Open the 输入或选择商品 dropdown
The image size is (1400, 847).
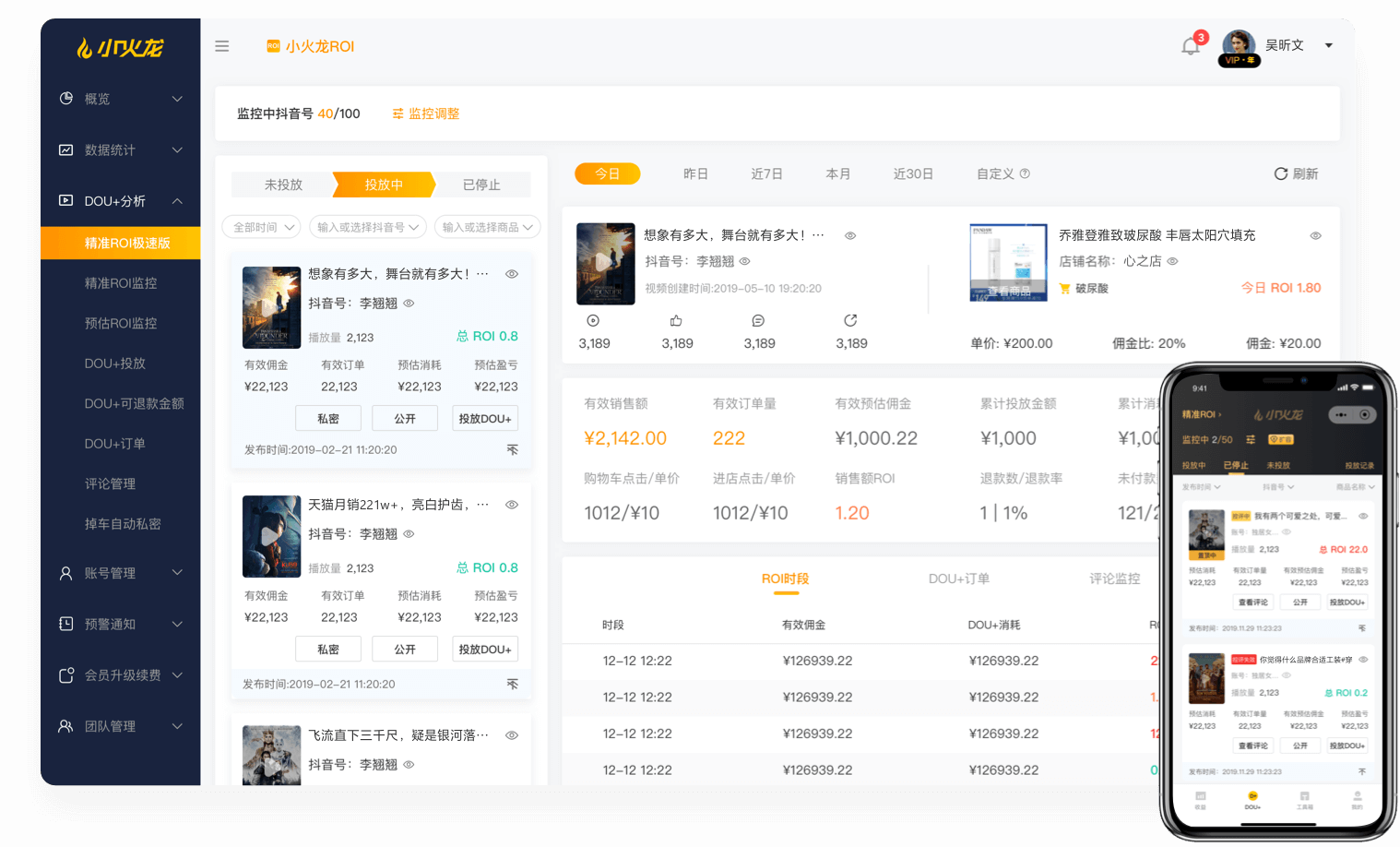coord(487,227)
